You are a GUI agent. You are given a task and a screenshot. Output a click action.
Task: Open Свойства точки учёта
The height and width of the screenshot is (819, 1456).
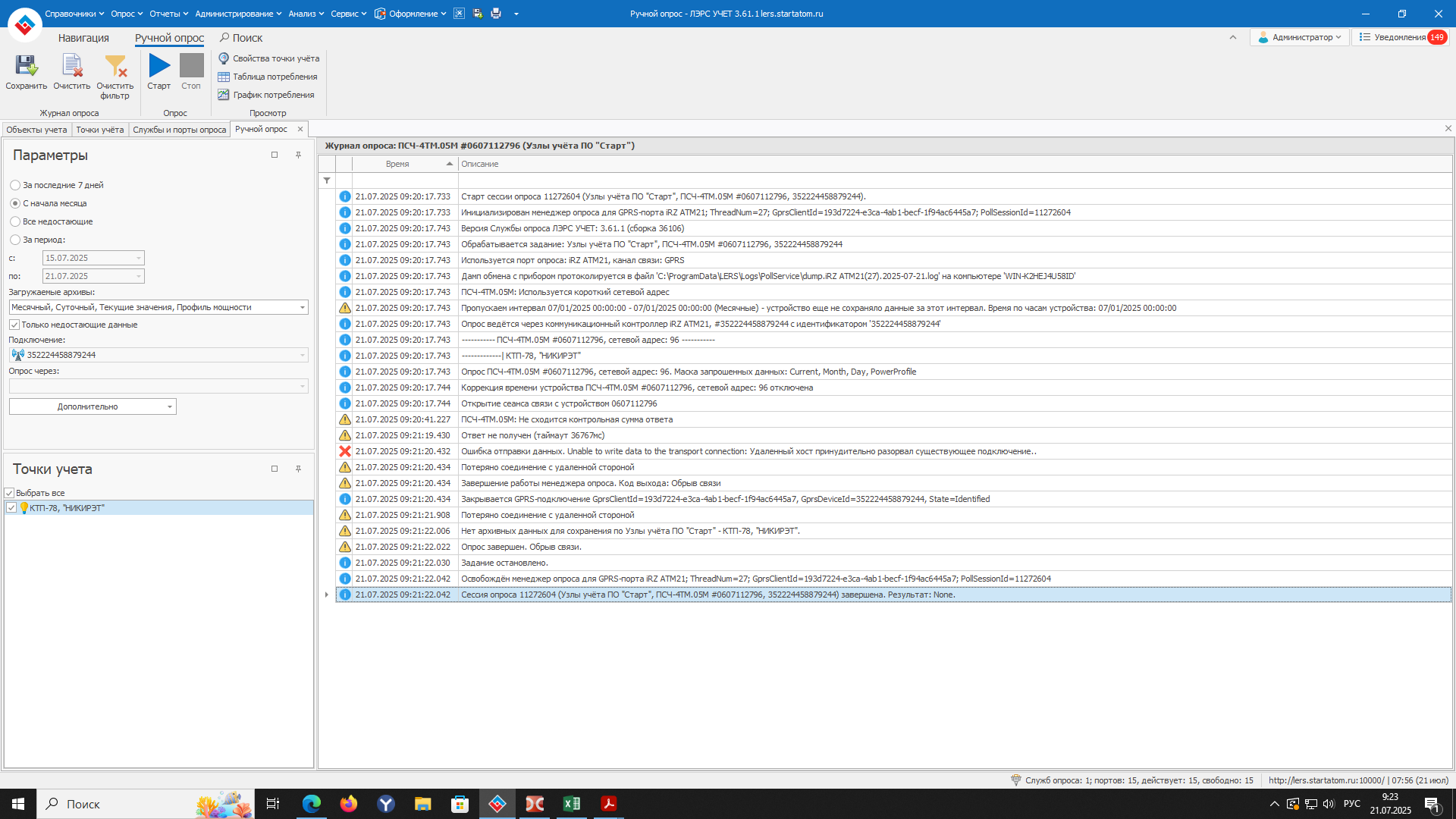click(269, 58)
